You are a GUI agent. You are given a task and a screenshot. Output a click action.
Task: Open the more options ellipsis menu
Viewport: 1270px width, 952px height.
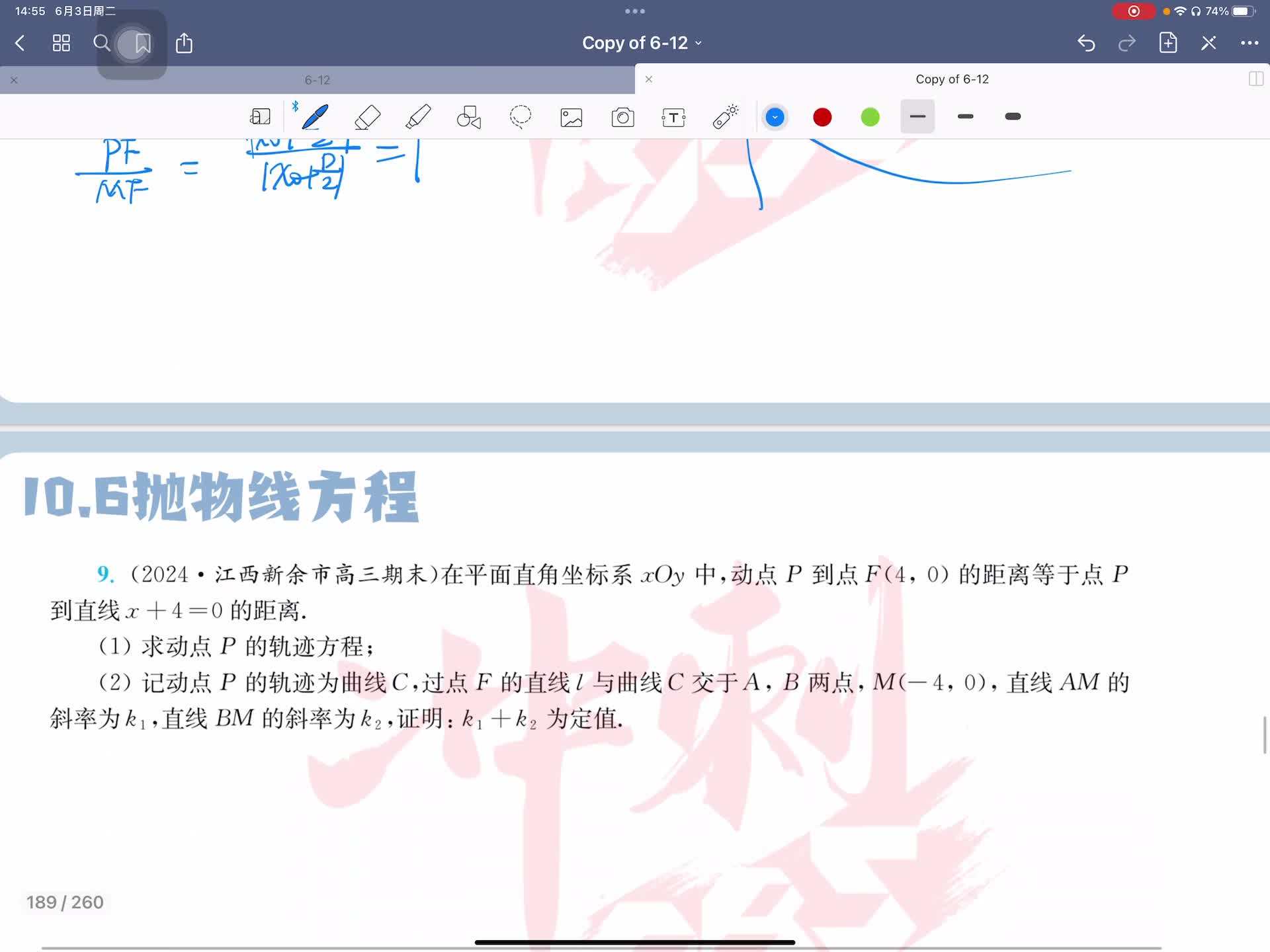point(1249,43)
